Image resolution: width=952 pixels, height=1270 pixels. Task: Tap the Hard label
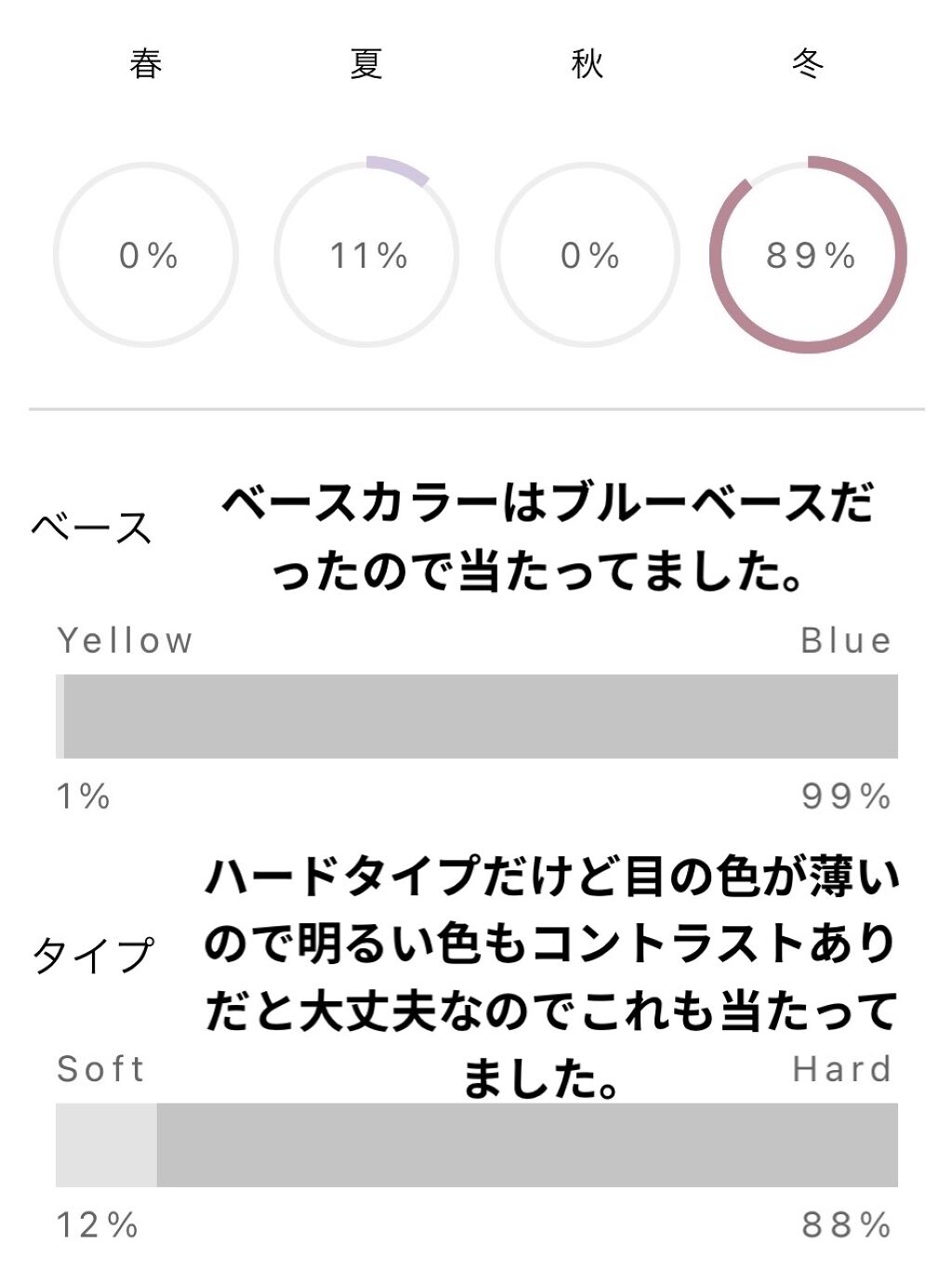click(842, 1069)
